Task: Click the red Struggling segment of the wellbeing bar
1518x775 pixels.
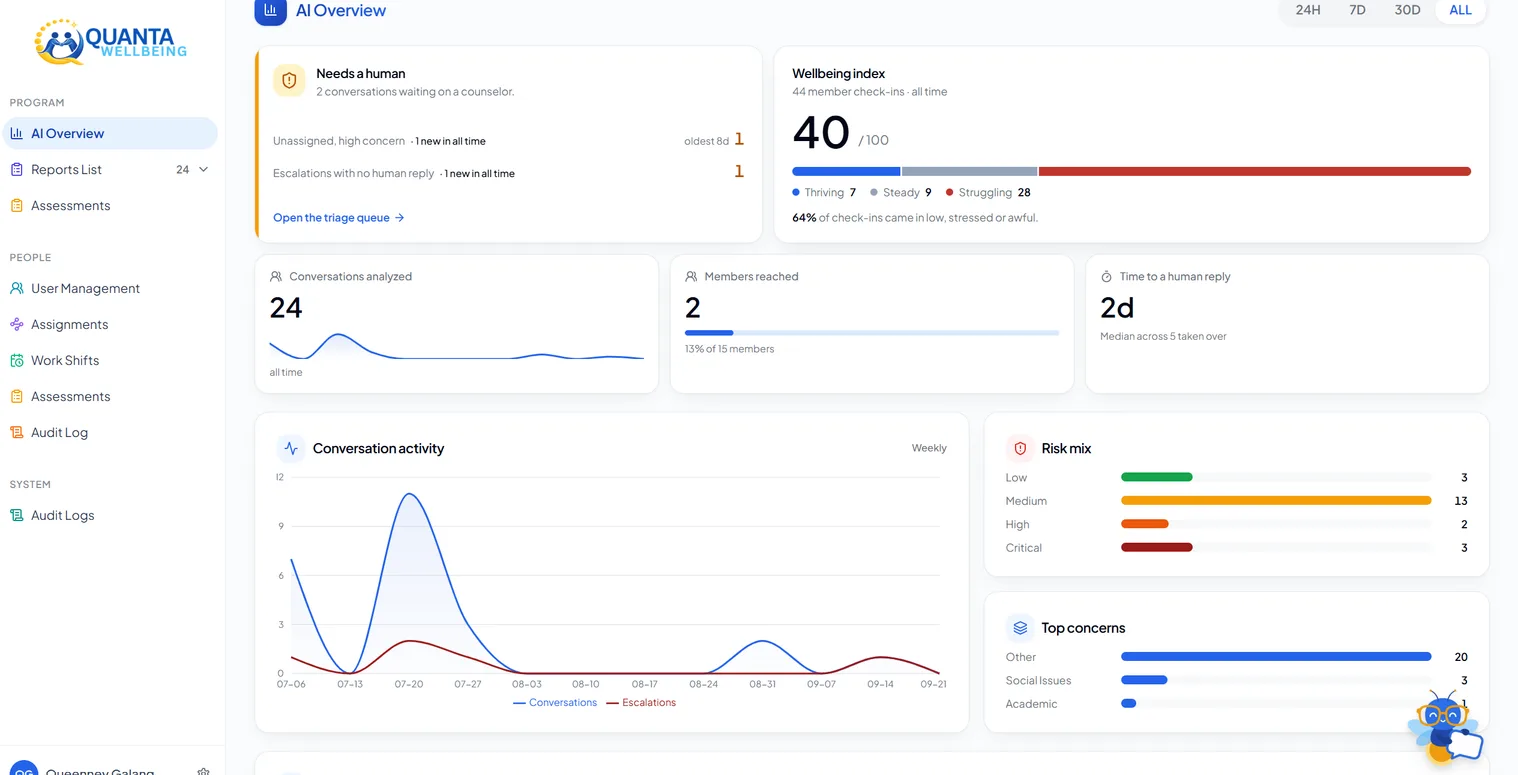Action: point(1255,172)
